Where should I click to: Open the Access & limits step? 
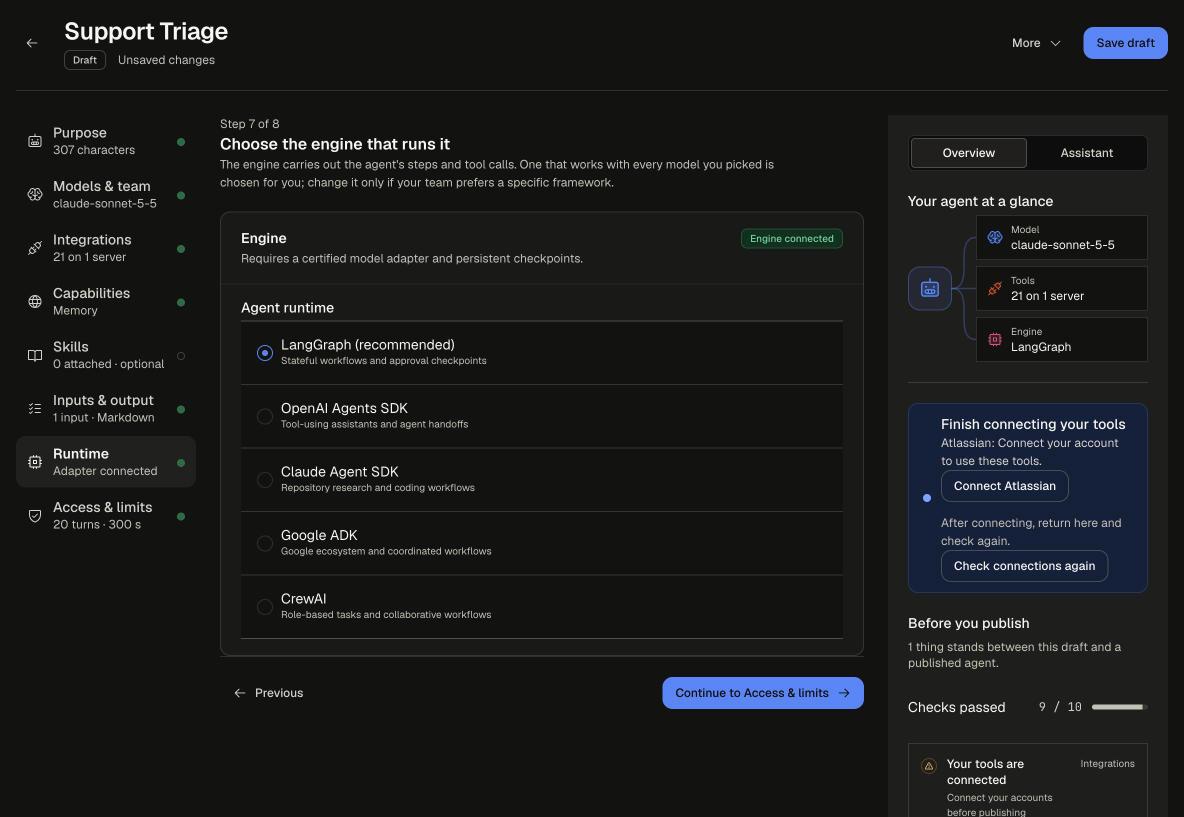[x=106, y=516]
